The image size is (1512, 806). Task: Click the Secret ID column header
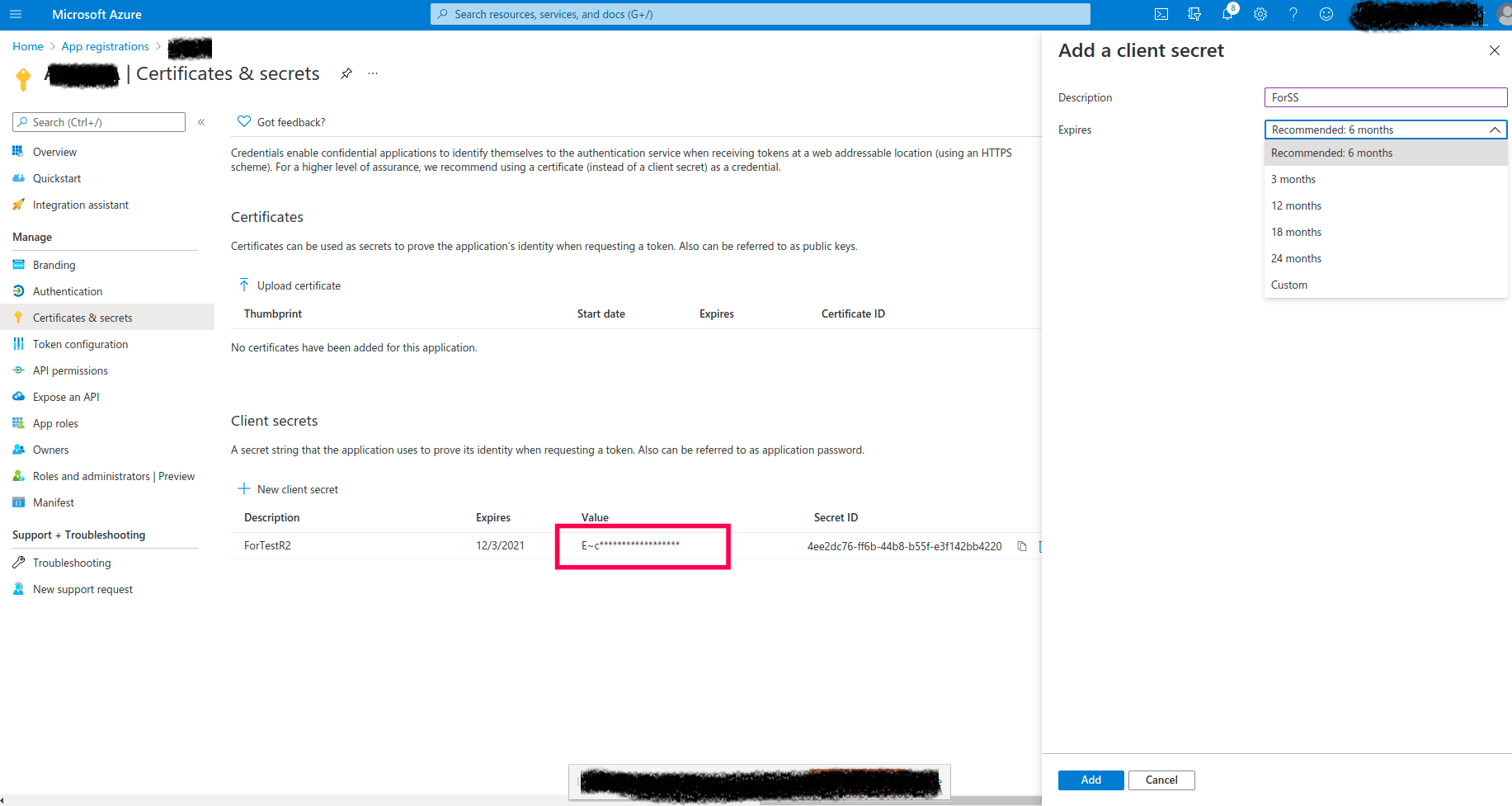pos(836,517)
